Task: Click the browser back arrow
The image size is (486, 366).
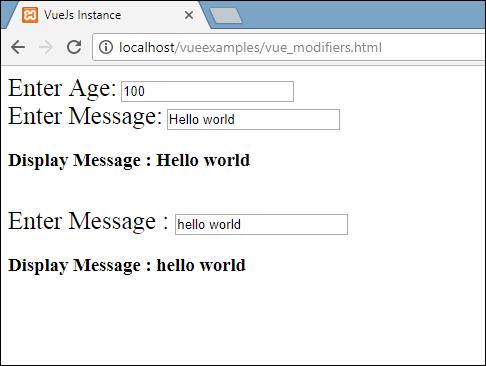Action: pos(18,47)
